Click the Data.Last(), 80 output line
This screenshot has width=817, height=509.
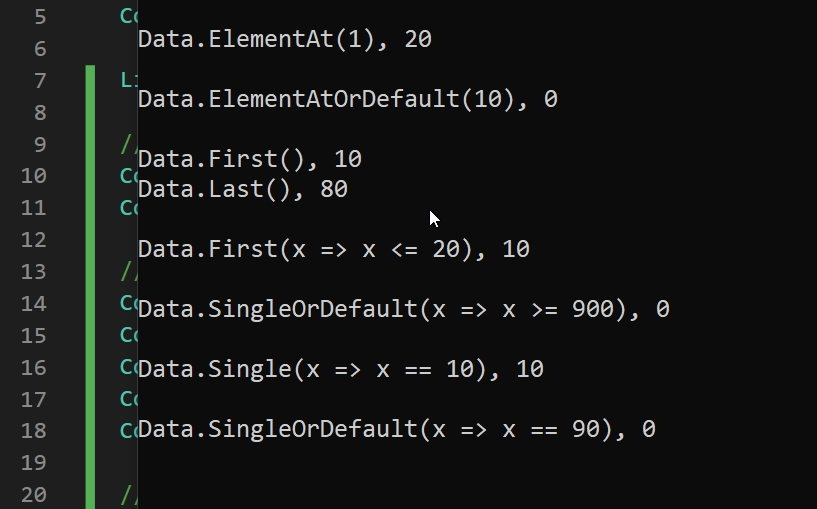tap(243, 189)
